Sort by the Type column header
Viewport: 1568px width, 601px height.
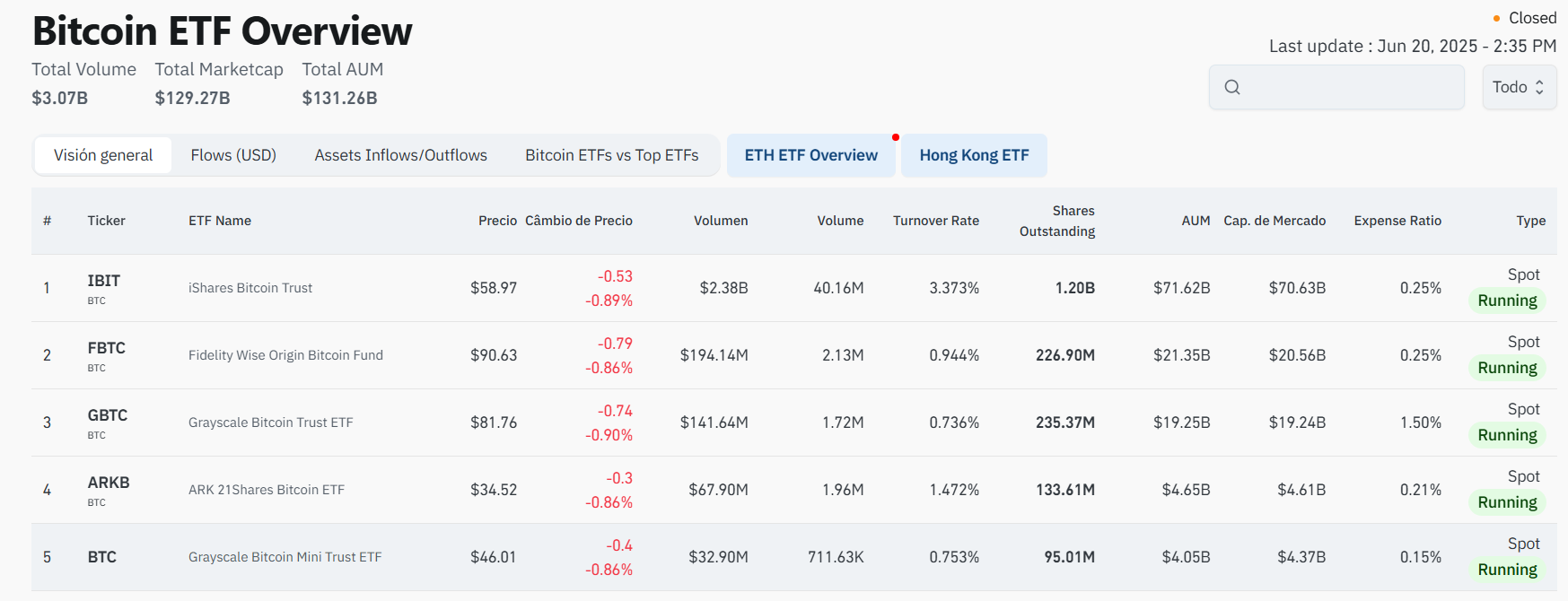pyautogui.click(x=1530, y=221)
